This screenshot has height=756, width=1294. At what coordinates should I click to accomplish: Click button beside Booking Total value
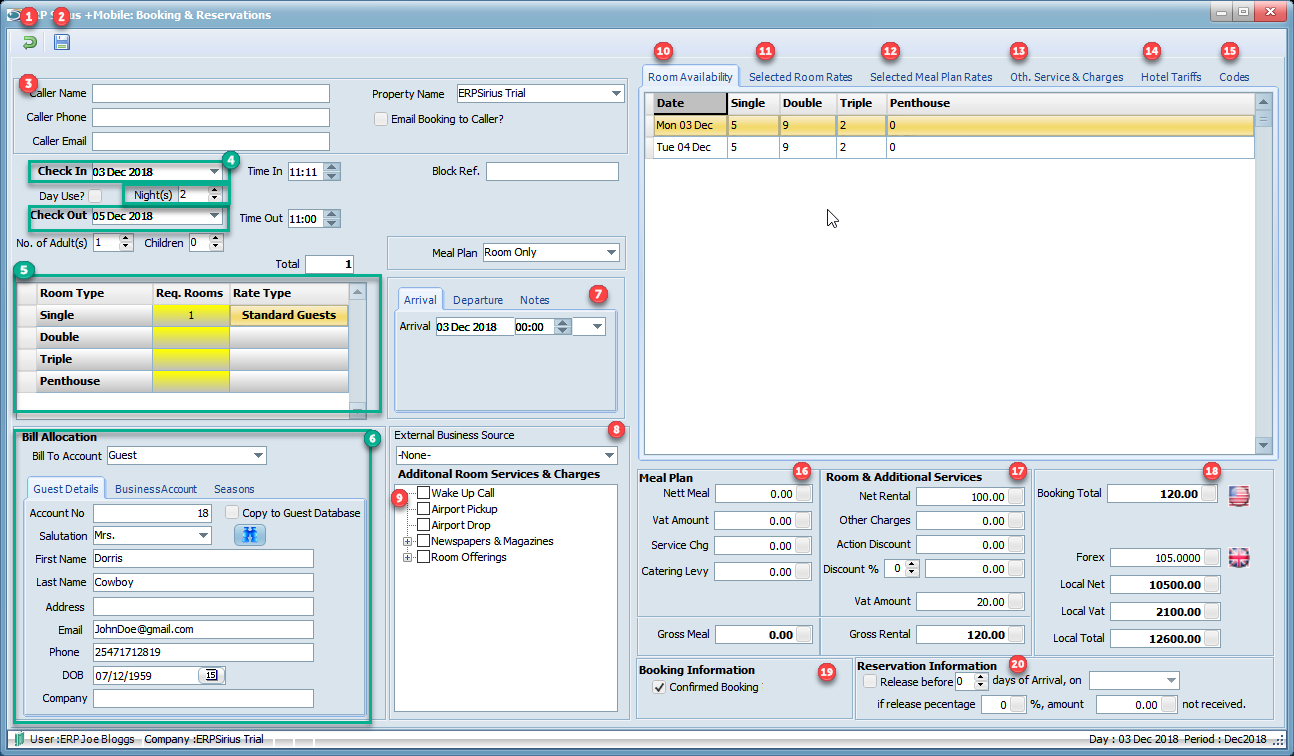click(x=1210, y=494)
